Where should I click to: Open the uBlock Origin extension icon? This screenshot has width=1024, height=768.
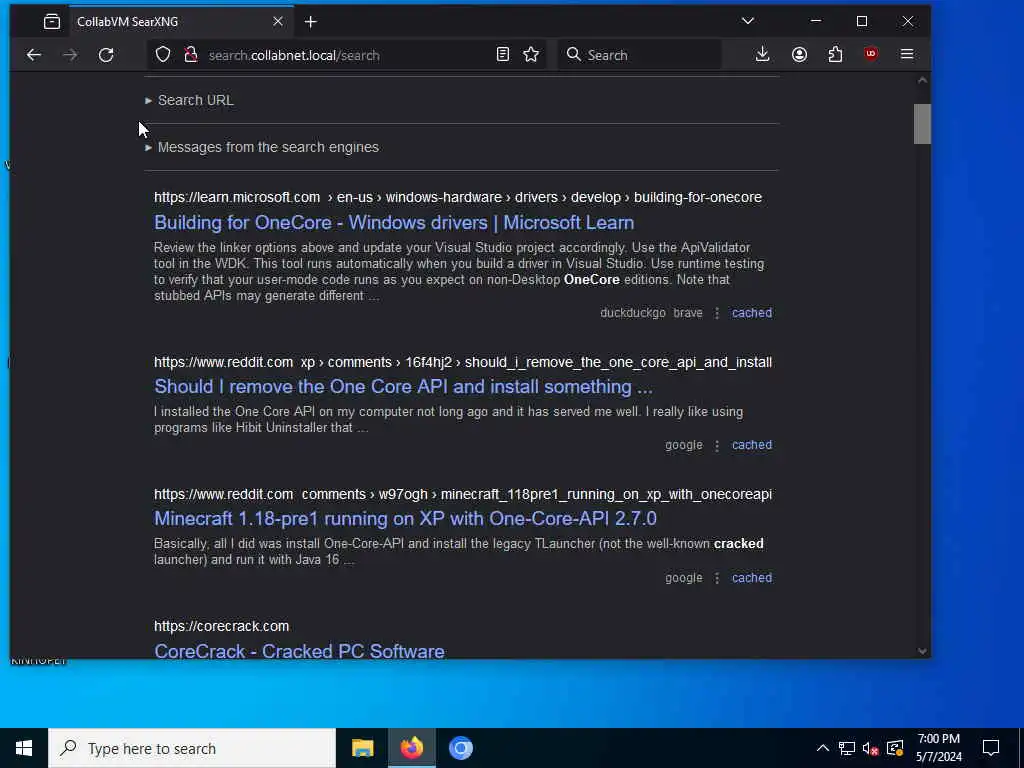(871, 54)
